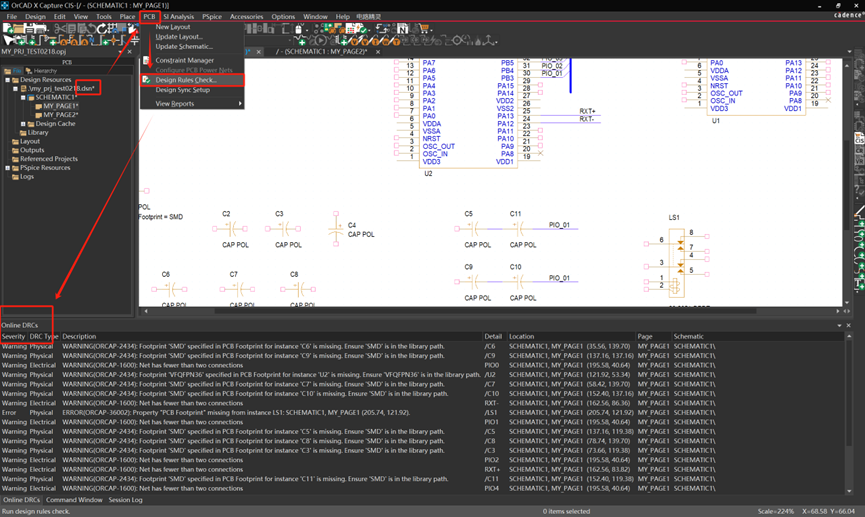Switch to the SCHEMATIC1 : MY_PAGE2 tab
865x517 pixels.
coord(322,51)
